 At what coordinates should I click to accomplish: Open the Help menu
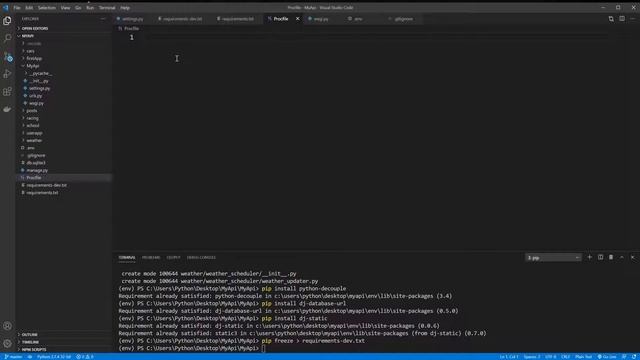tap(125, 8)
